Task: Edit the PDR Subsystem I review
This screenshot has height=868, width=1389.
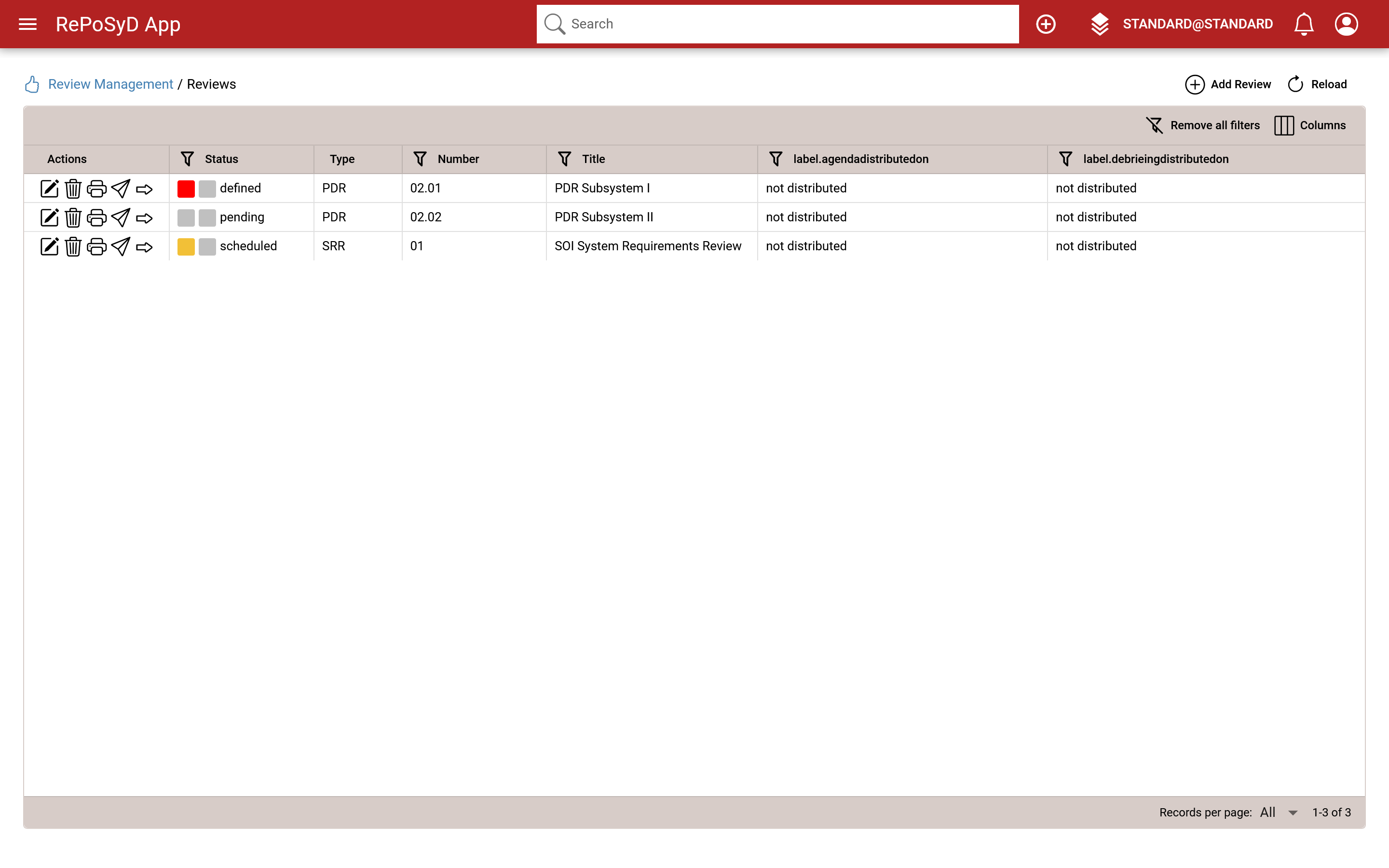Action: point(49,188)
